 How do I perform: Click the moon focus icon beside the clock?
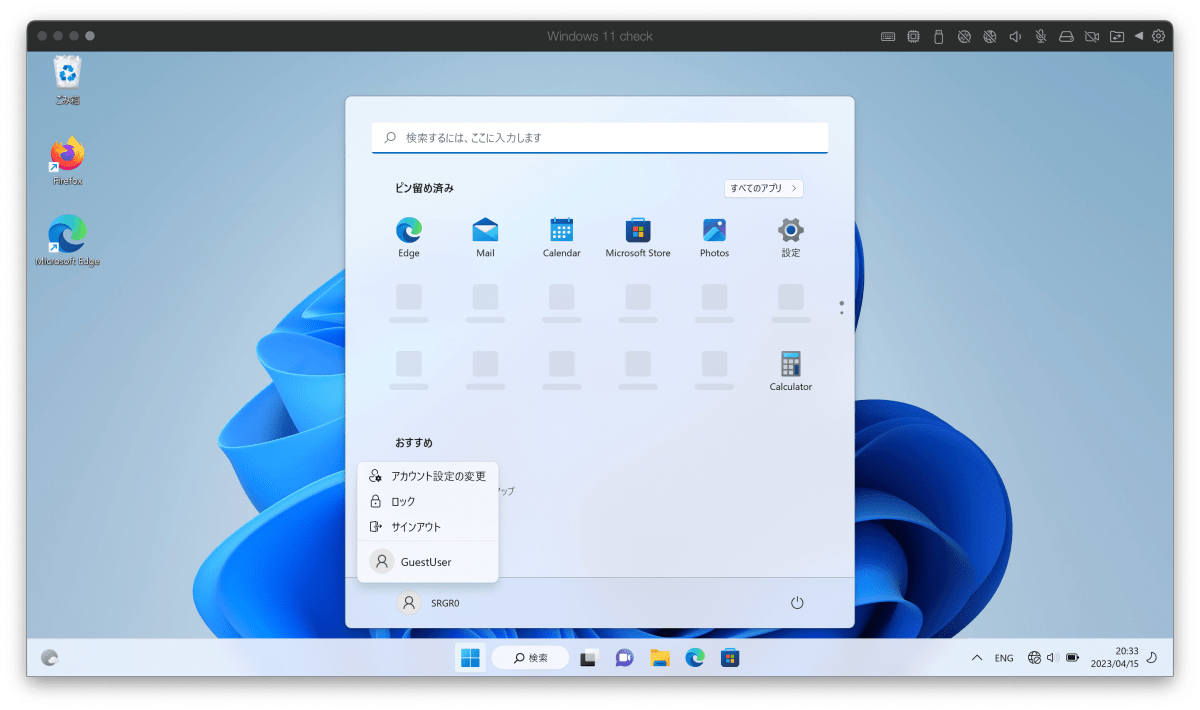click(x=1152, y=658)
